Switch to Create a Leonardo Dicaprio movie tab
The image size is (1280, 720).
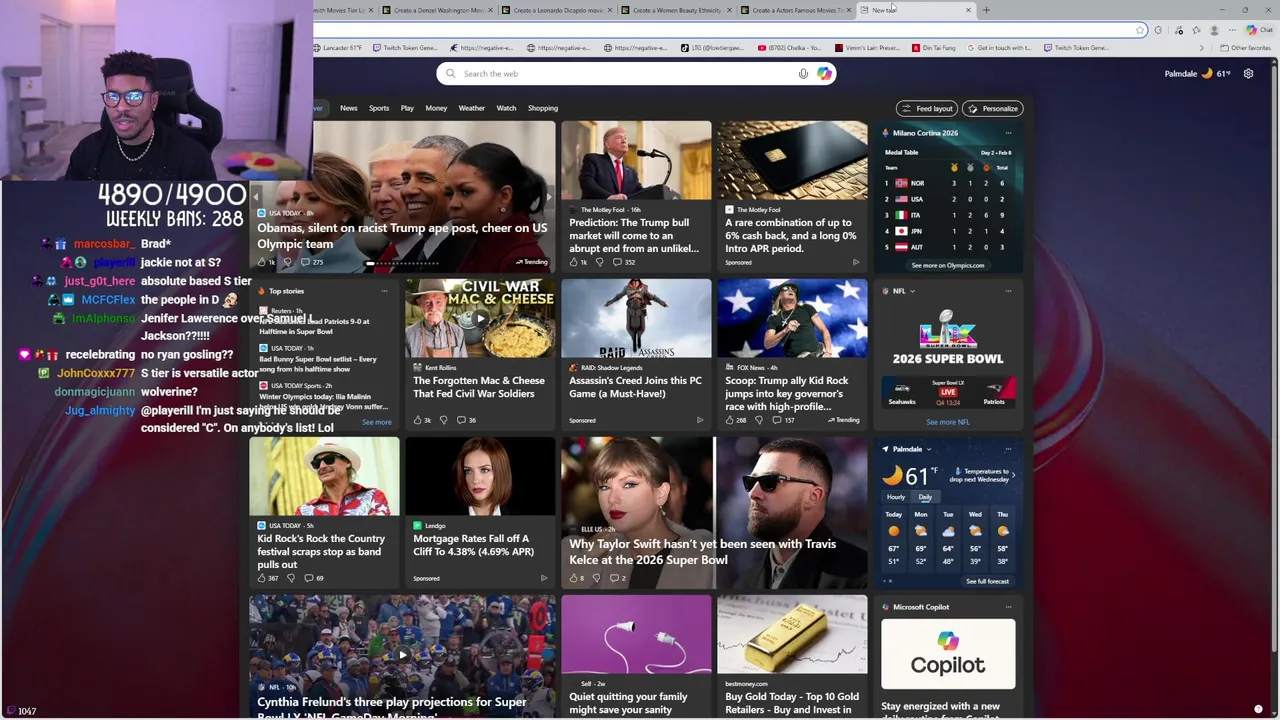pos(556,10)
